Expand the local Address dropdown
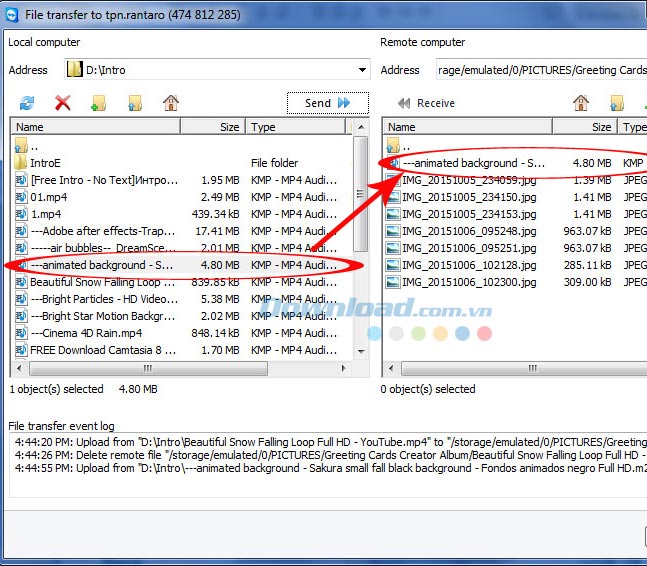Image resolution: width=647 pixels, height=566 pixels. pos(361,70)
